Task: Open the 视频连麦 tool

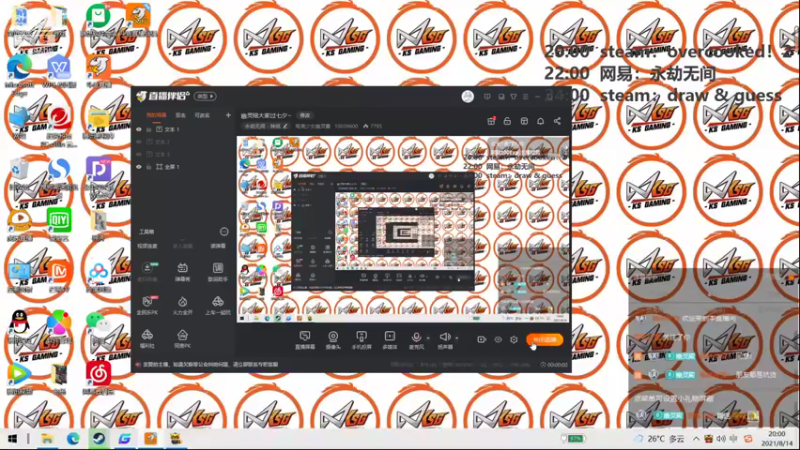Action: [147, 246]
